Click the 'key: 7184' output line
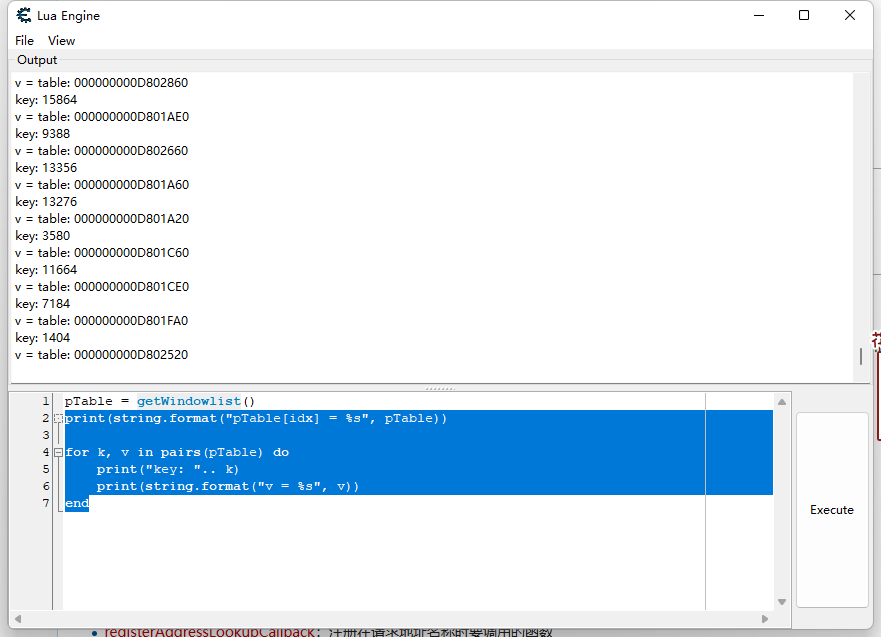This screenshot has width=881, height=637. (43, 304)
